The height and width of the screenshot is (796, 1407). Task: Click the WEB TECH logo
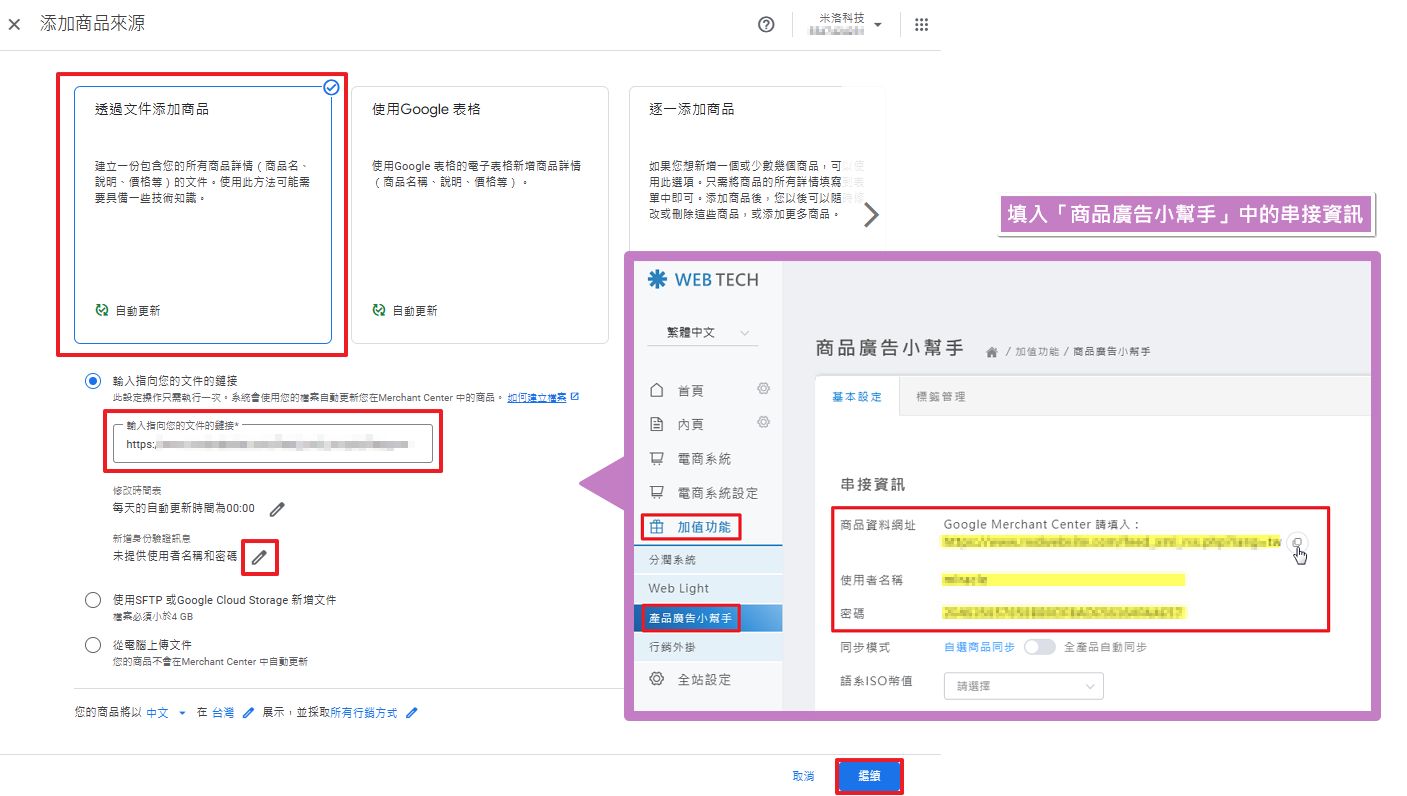pyautogui.click(x=705, y=279)
